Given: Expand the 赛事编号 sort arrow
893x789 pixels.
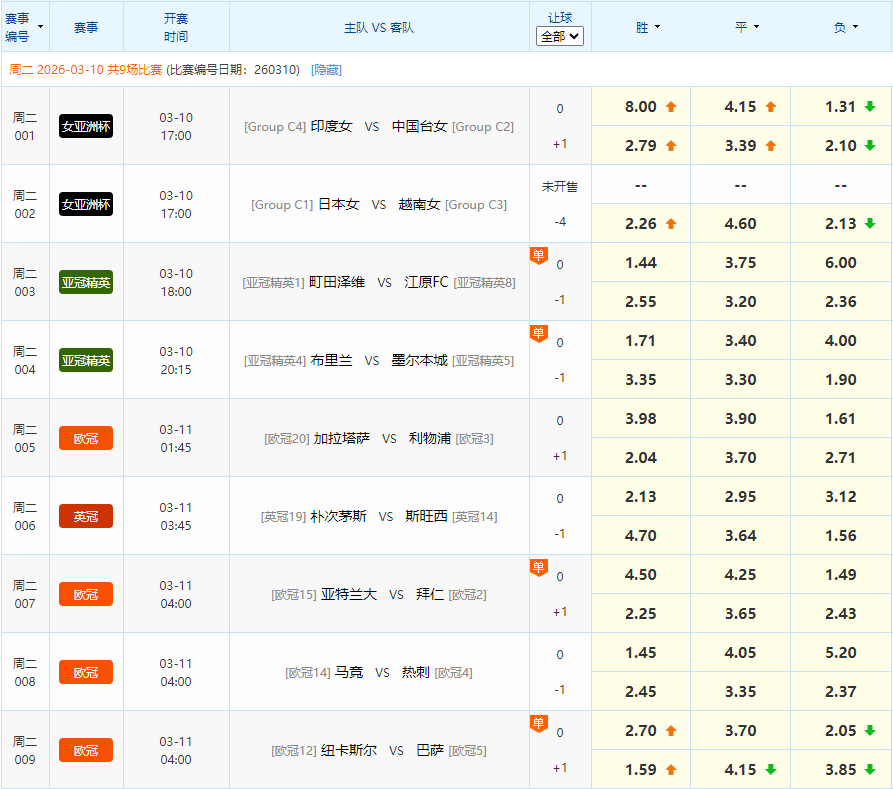Looking at the screenshot, I should 40,27.
